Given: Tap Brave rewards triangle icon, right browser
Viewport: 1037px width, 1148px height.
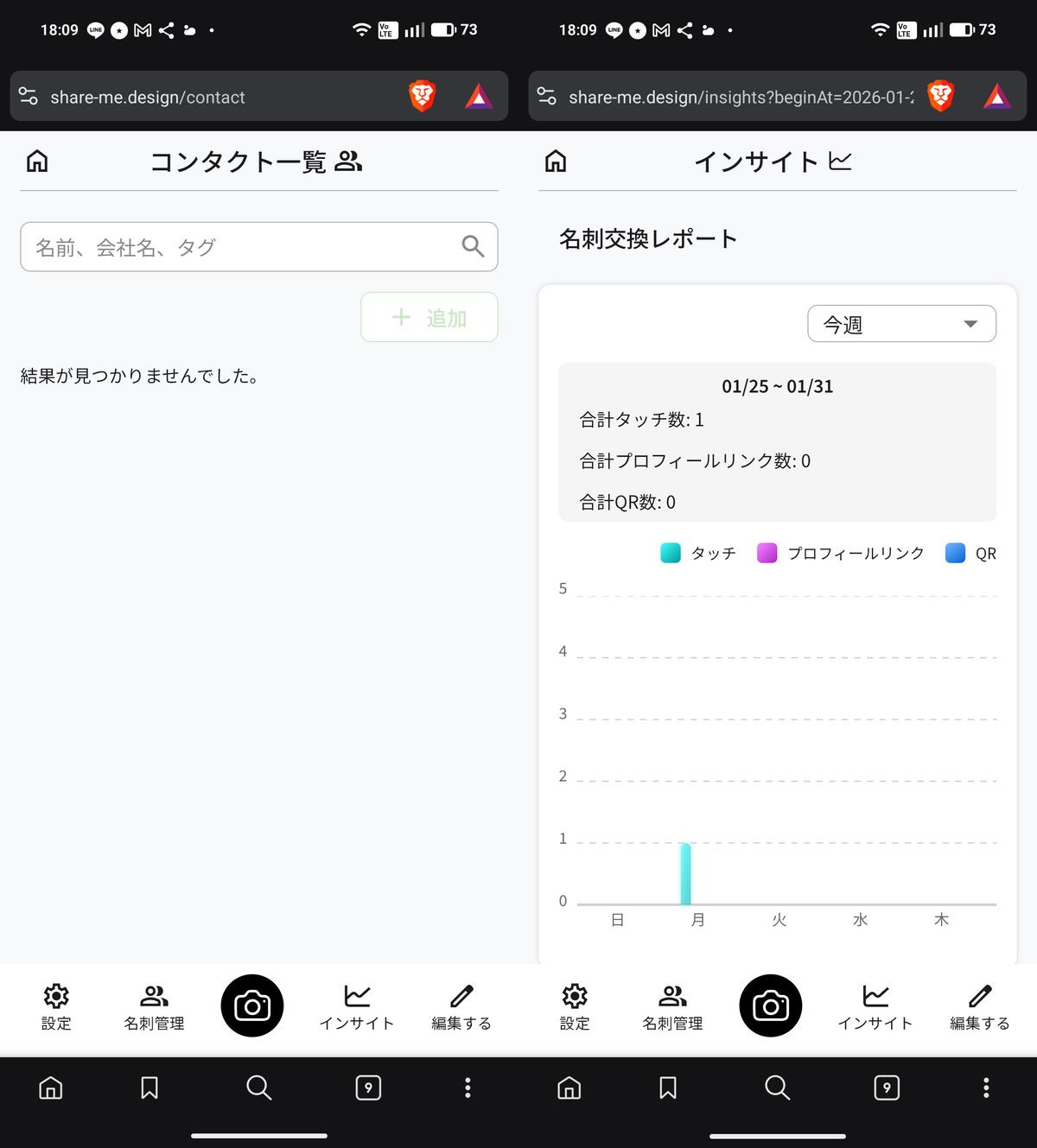Looking at the screenshot, I should click(997, 96).
